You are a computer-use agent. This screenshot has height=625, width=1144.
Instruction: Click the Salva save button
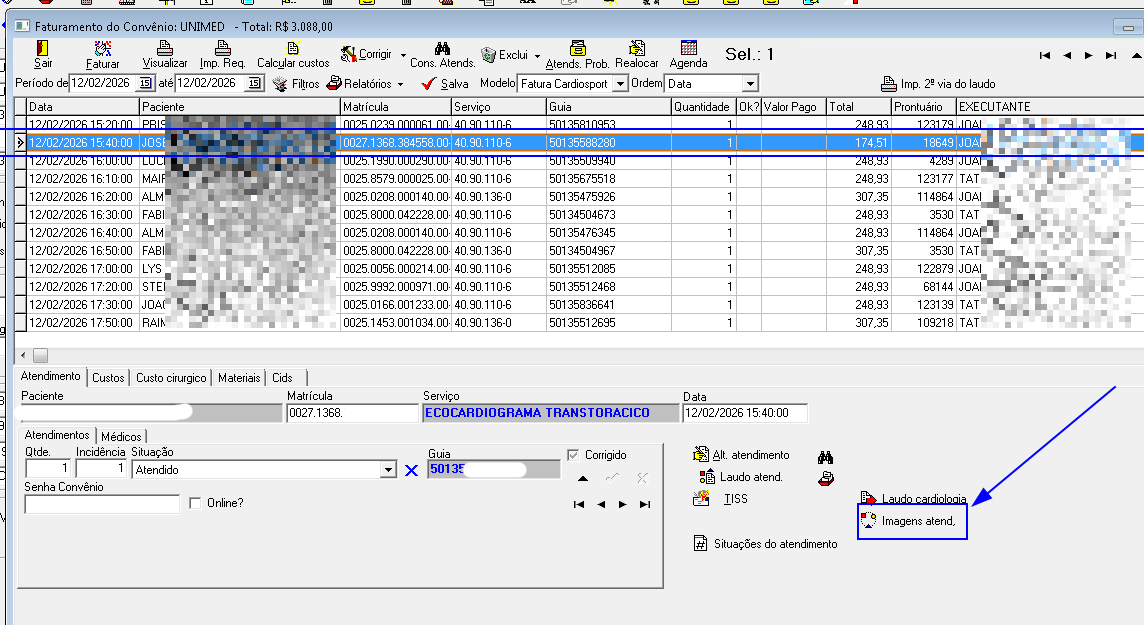pos(444,84)
